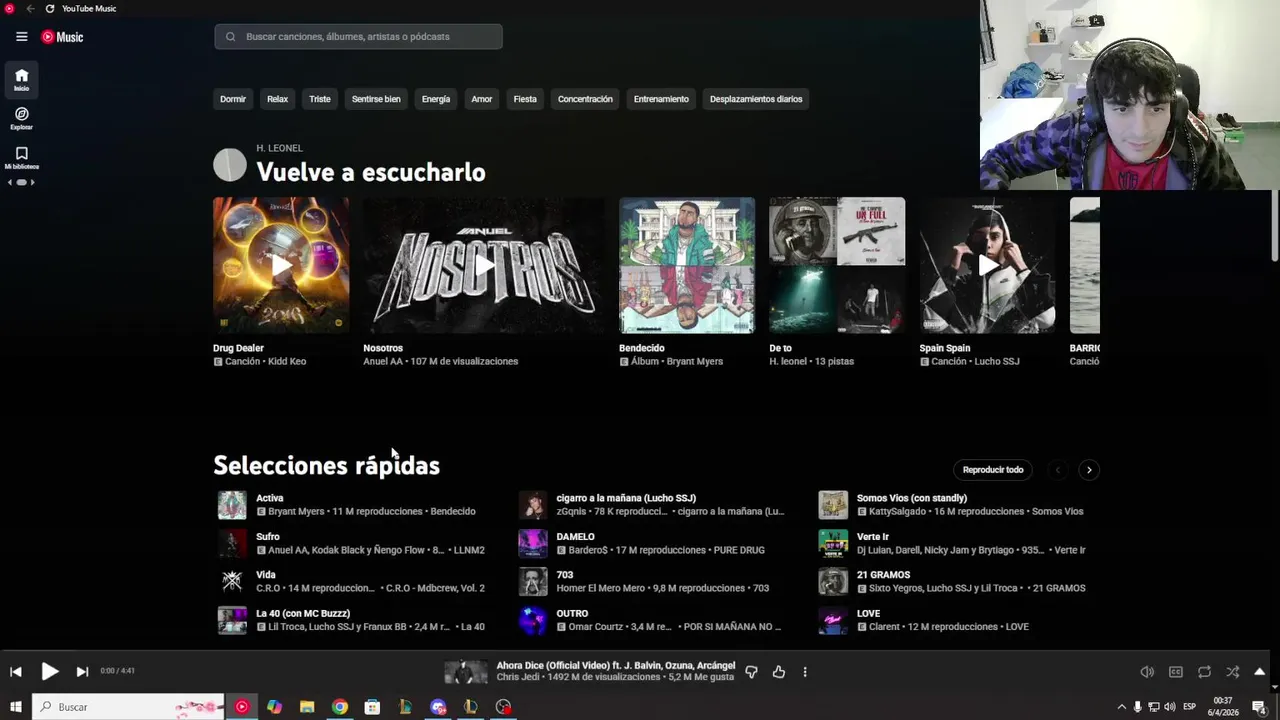1280x720 pixels.
Task: Open the H. LEONEL profile avatar
Action: [x=230, y=165]
